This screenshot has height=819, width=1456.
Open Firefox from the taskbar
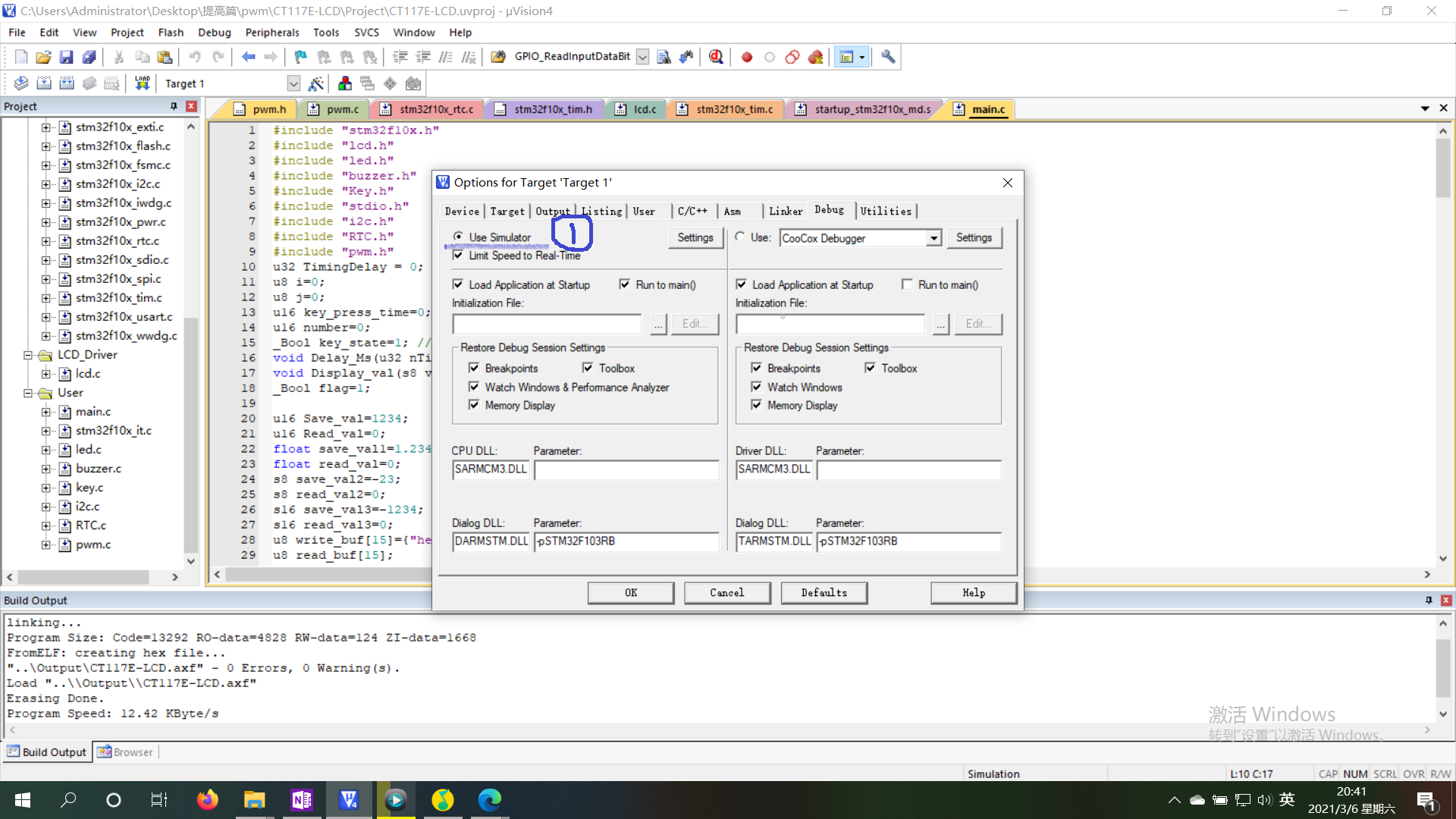coord(207,800)
